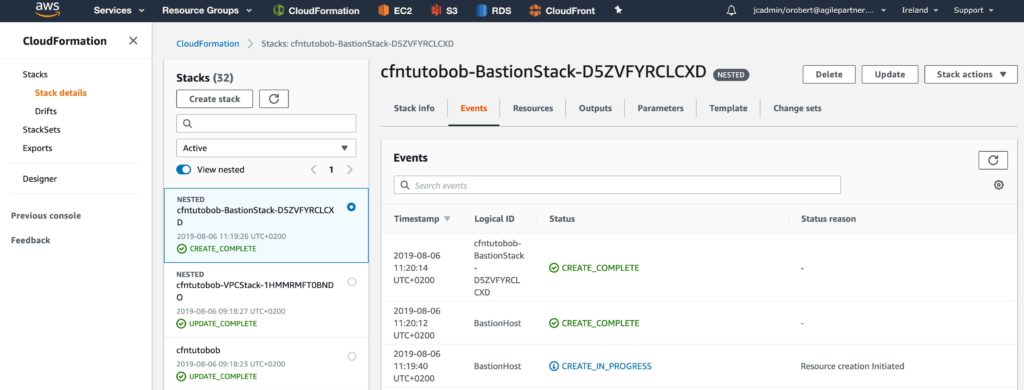Open the S3 shortcut icon

point(436,10)
